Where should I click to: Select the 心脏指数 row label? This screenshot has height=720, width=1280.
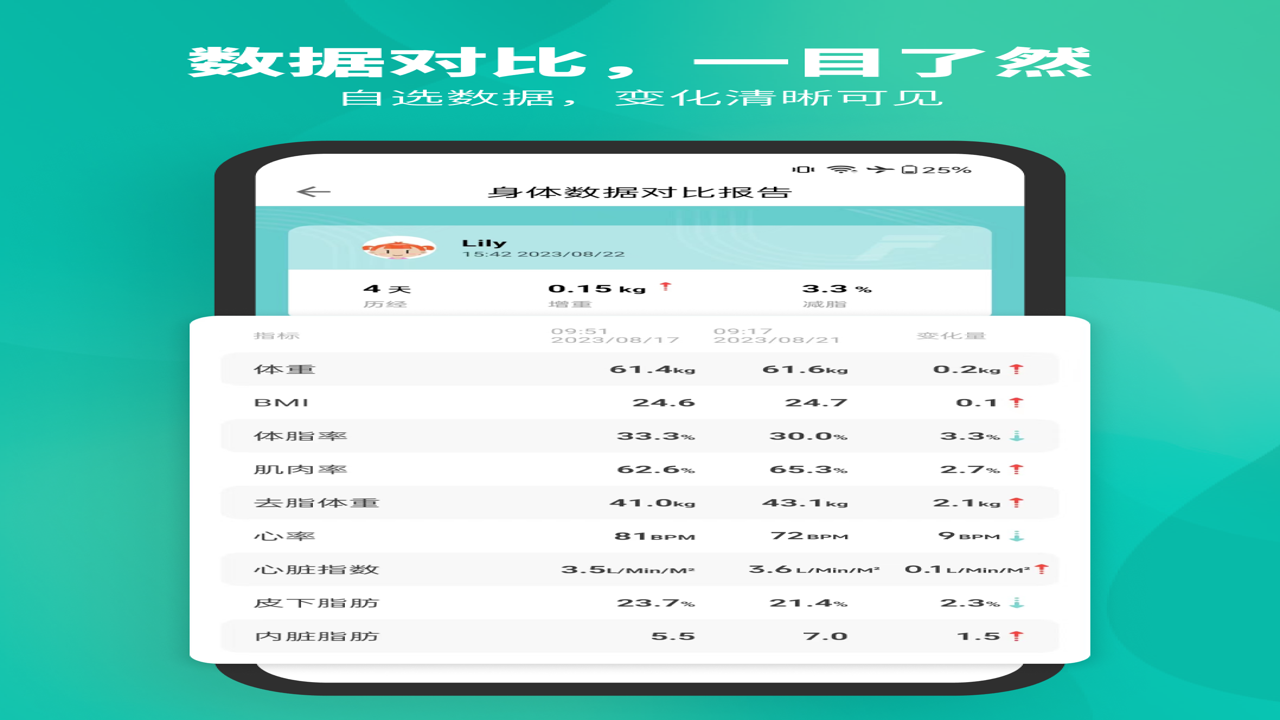pyautogui.click(x=316, y=569)
